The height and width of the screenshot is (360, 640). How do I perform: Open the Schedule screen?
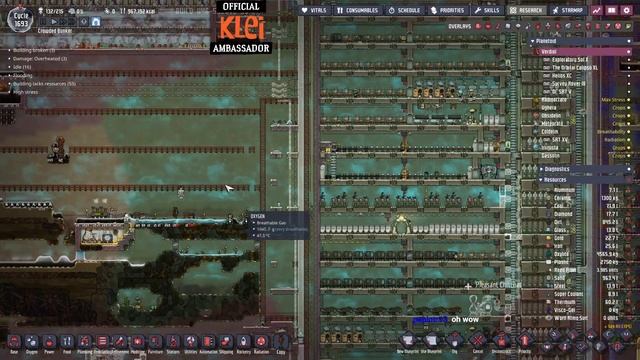pos(404,10)
